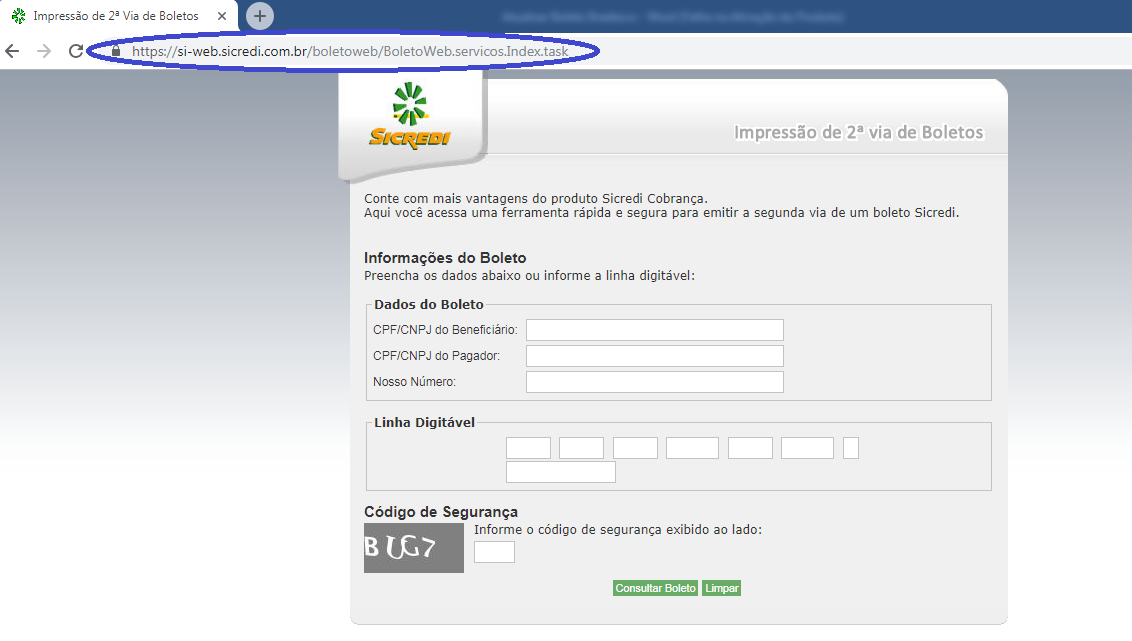
Task: Click the narrow single-digit Linha Digitável box
Action: tap(850, 448)
